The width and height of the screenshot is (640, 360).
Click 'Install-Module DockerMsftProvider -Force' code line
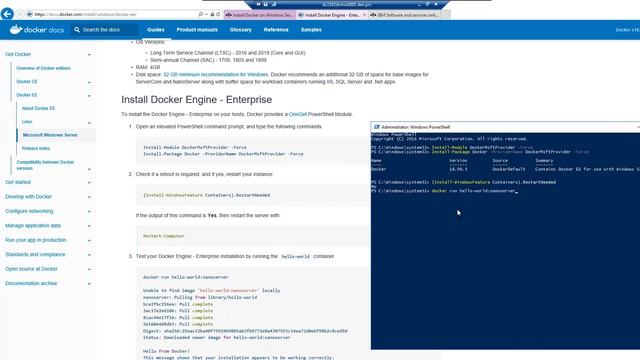click(195, 147)
